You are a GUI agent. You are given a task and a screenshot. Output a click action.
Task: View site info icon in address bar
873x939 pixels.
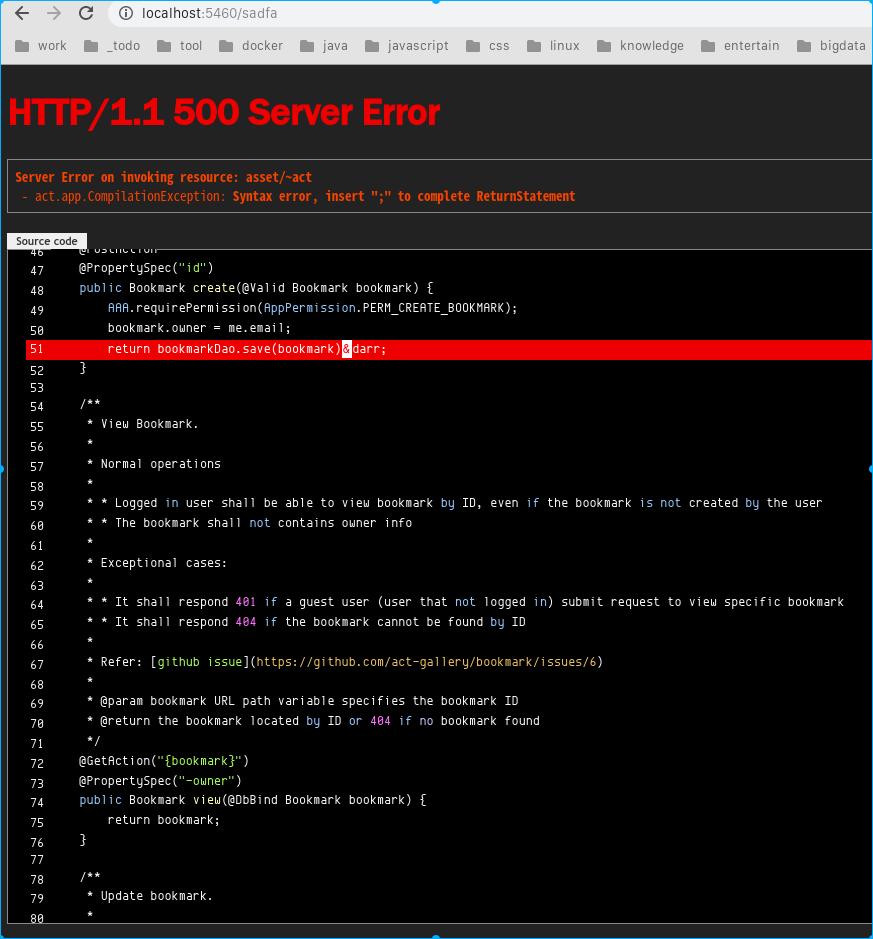(x=126, y=13)
